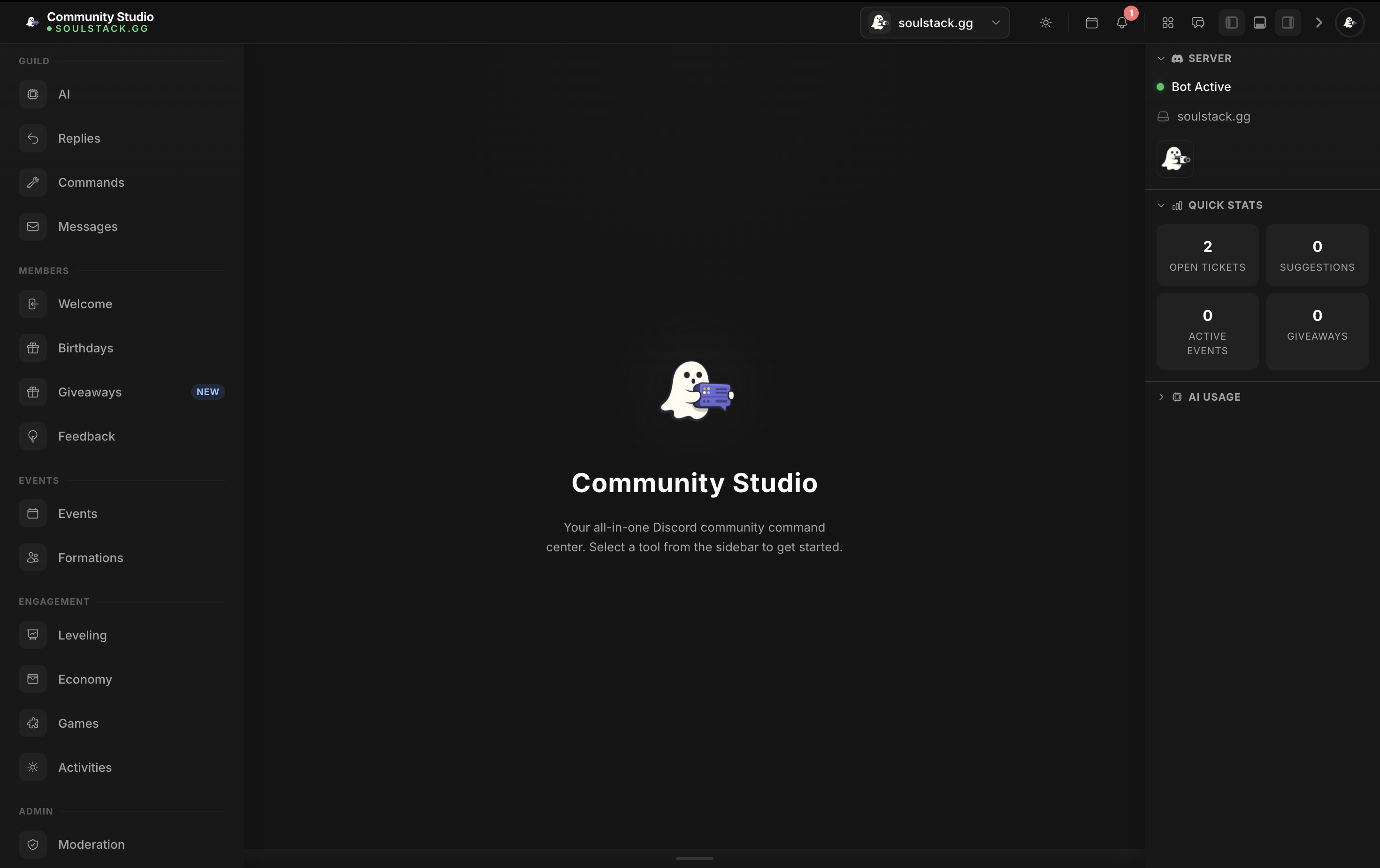Screen dimensions: 1380x868
Task: Open the Replies menu item
Action: (122, 138)
